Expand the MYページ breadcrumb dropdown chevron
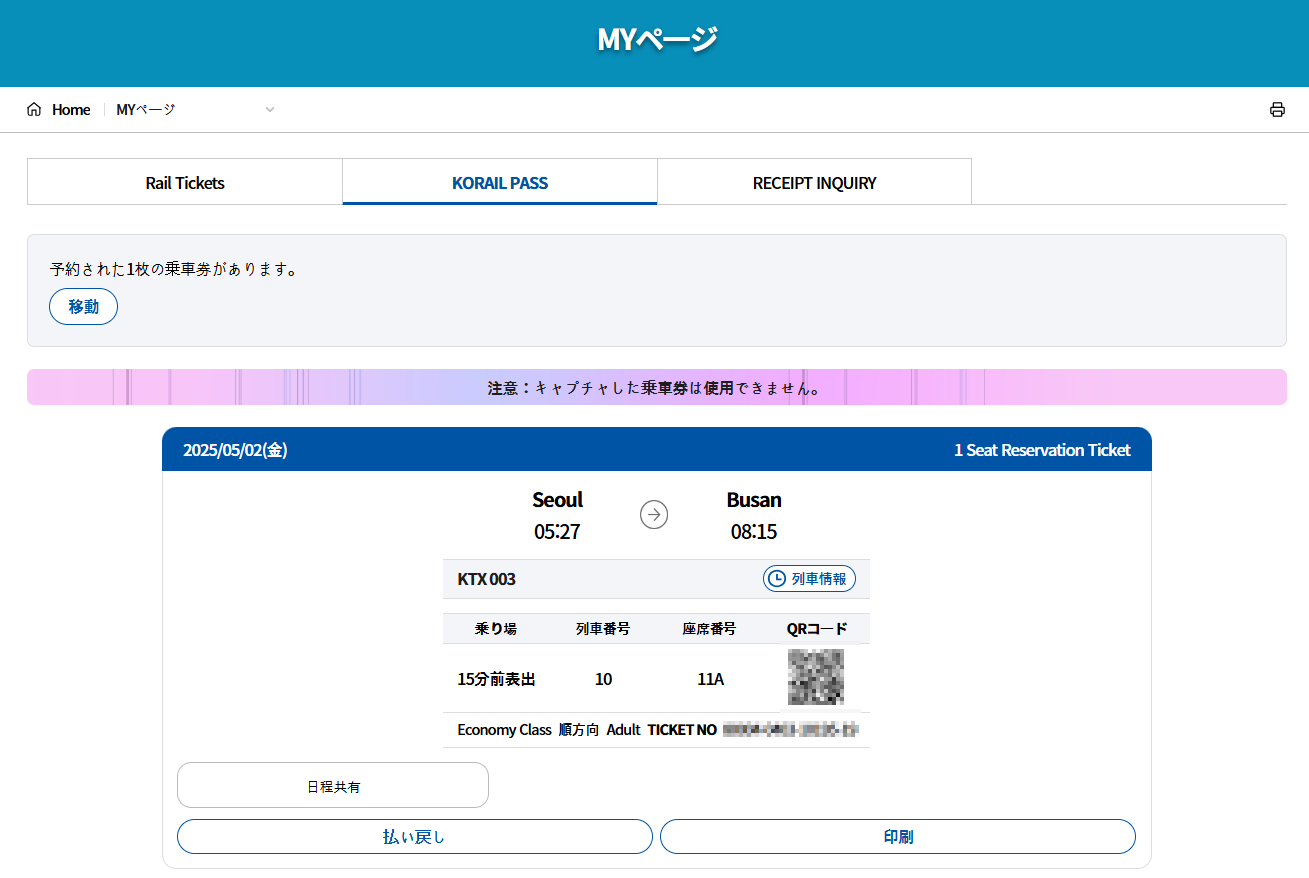The image size is (1309, 878). (x=269, y=110)
